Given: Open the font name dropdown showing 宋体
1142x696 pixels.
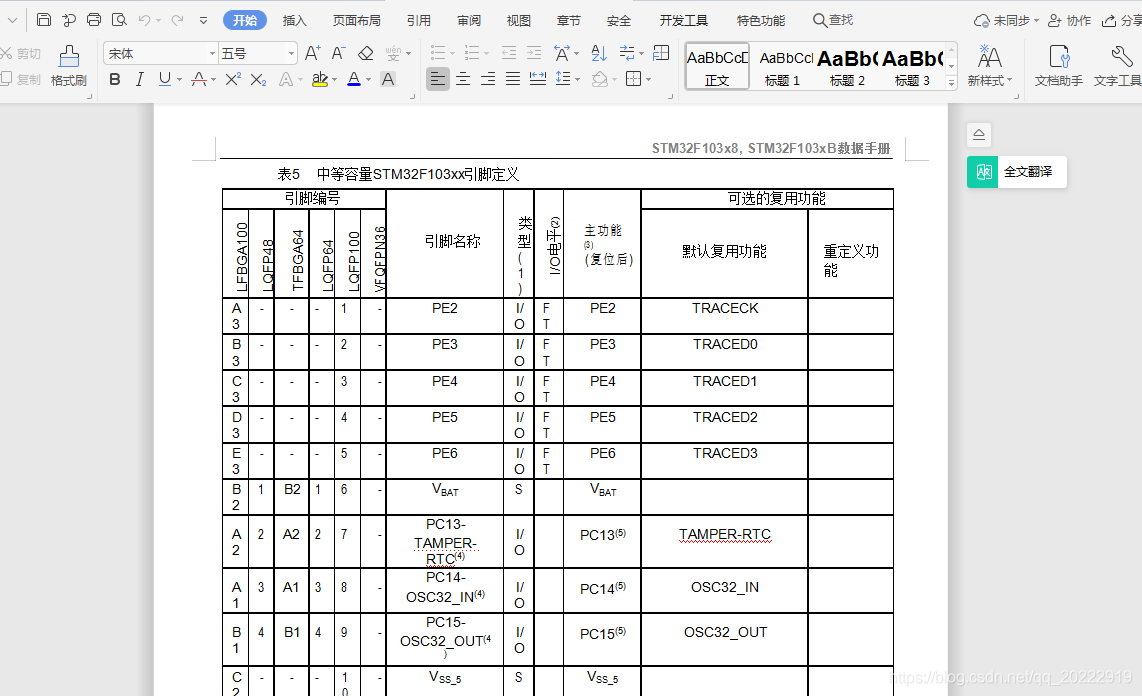Looking at the screenshot, I should point(160,54).
